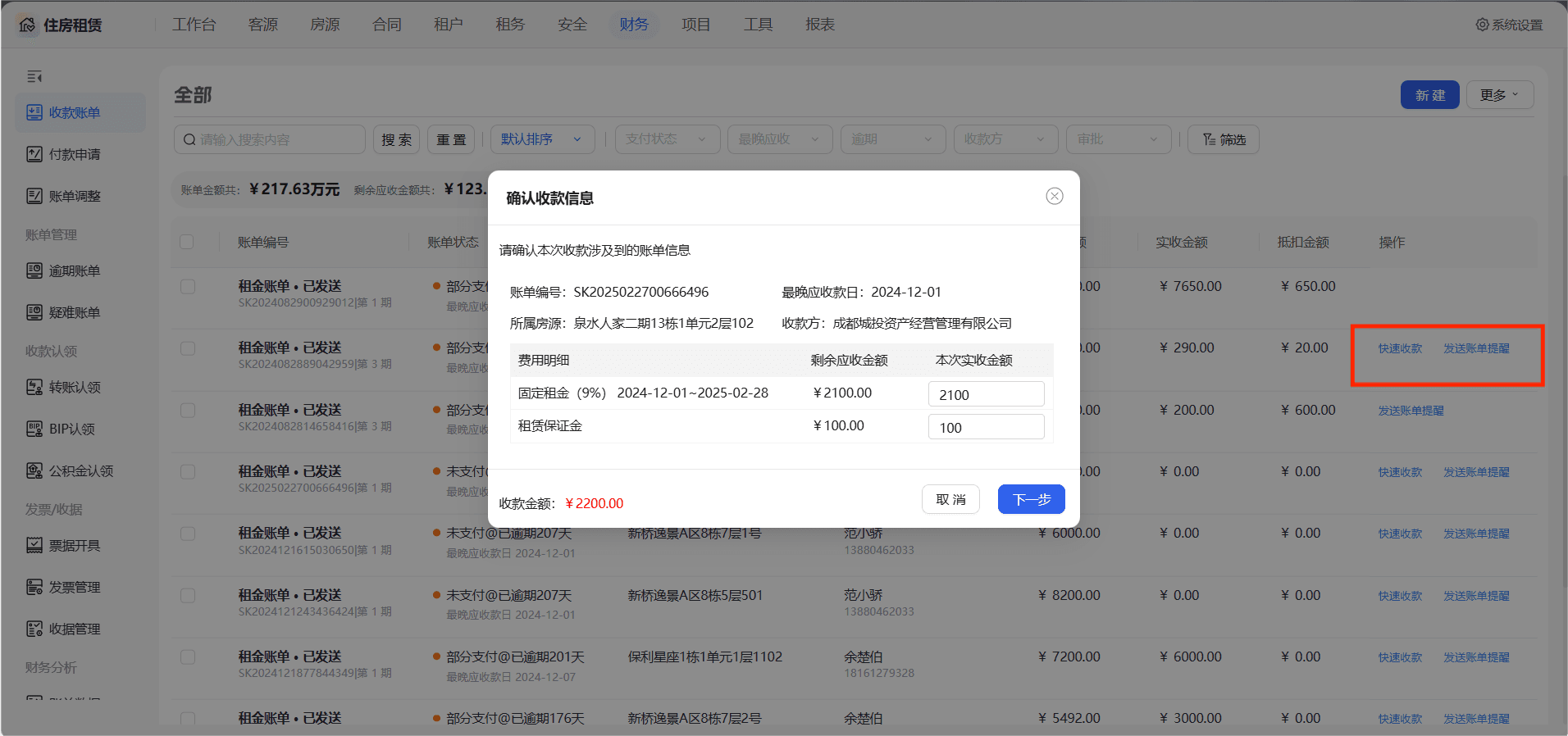Image resolution: width=1568 pixels, height=736 pixels.
Task: Open the 收款方 dropdown filter
Action: [x=1006, y=139]
